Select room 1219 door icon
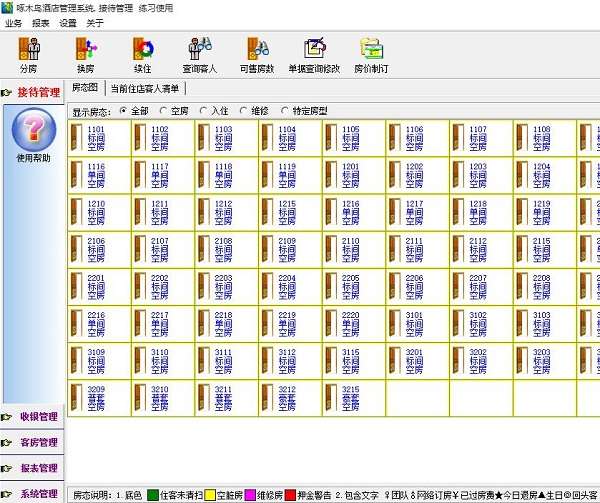Screen dimensions: 600x503 coord(522,212)
